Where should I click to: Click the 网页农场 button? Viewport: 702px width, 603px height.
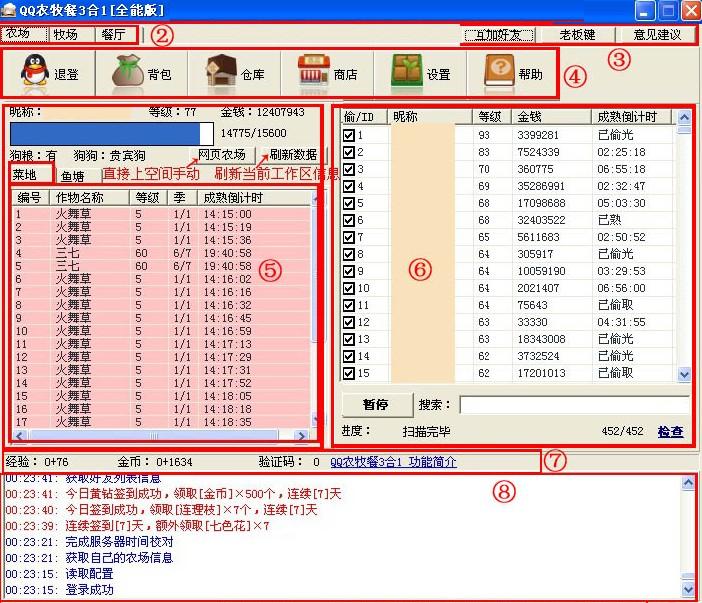[x=222, y=155]
